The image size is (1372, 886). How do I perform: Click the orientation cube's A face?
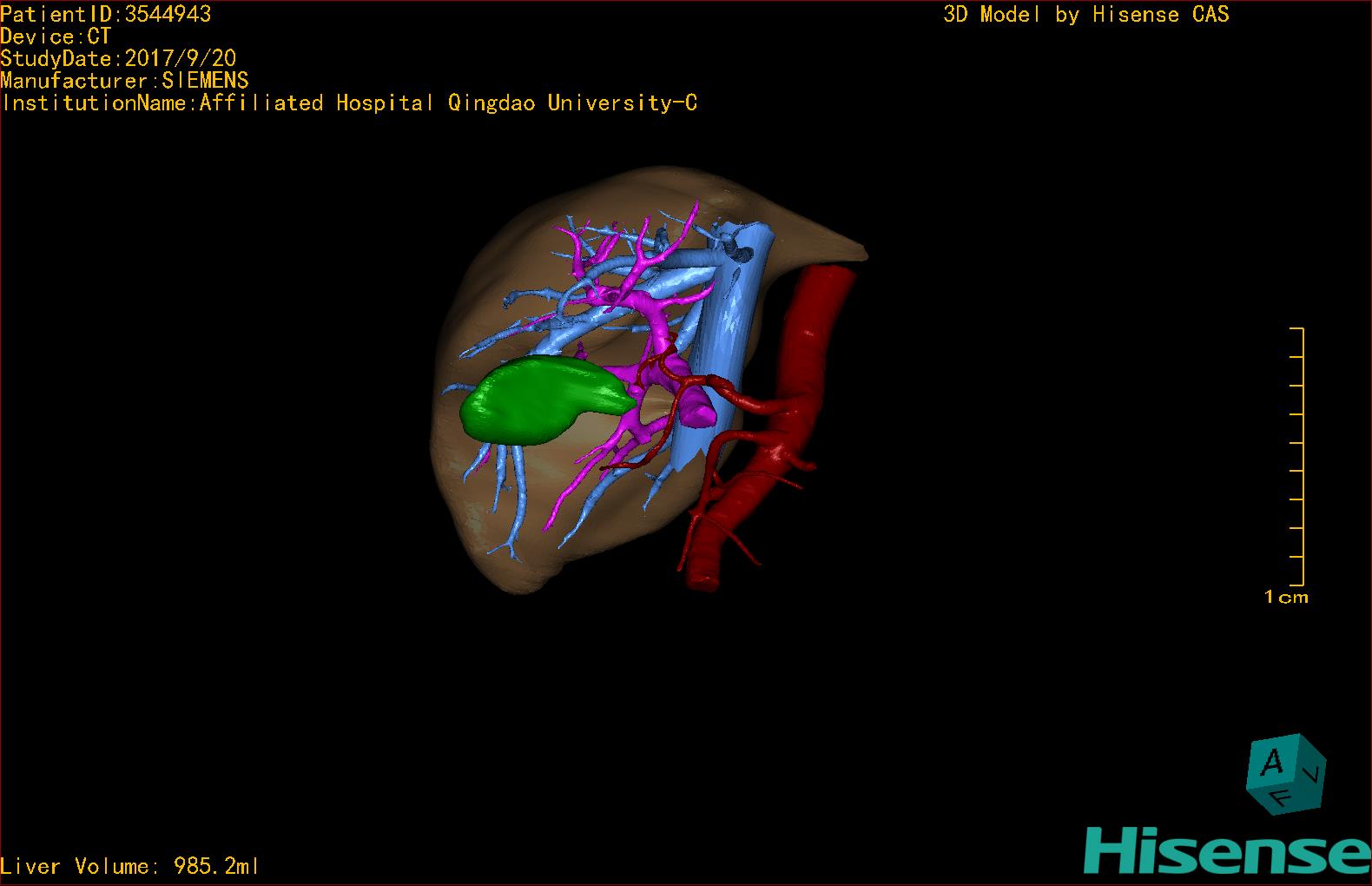click(x=1271, y=764)
